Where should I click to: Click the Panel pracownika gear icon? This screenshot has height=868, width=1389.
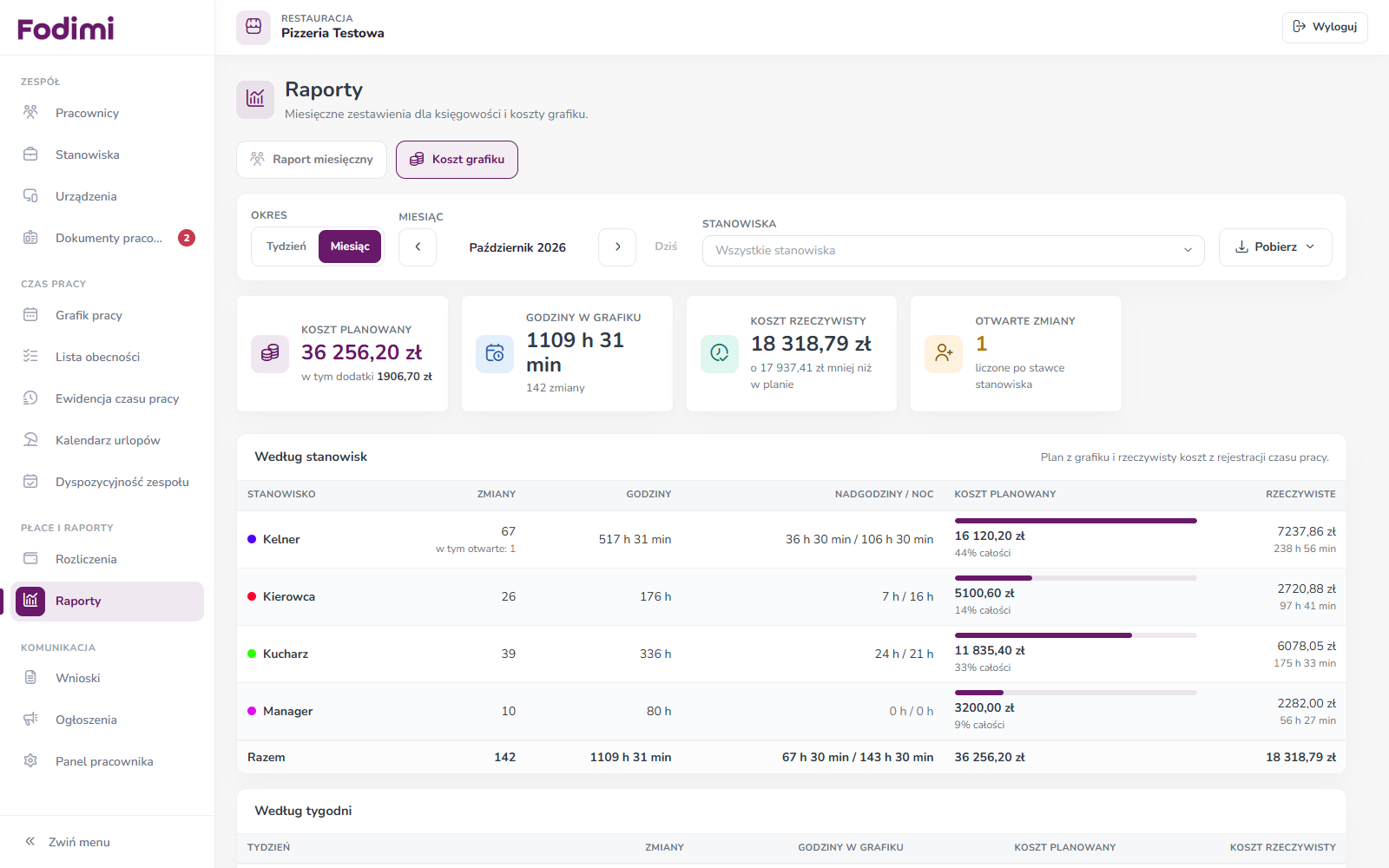pos(30,760)
